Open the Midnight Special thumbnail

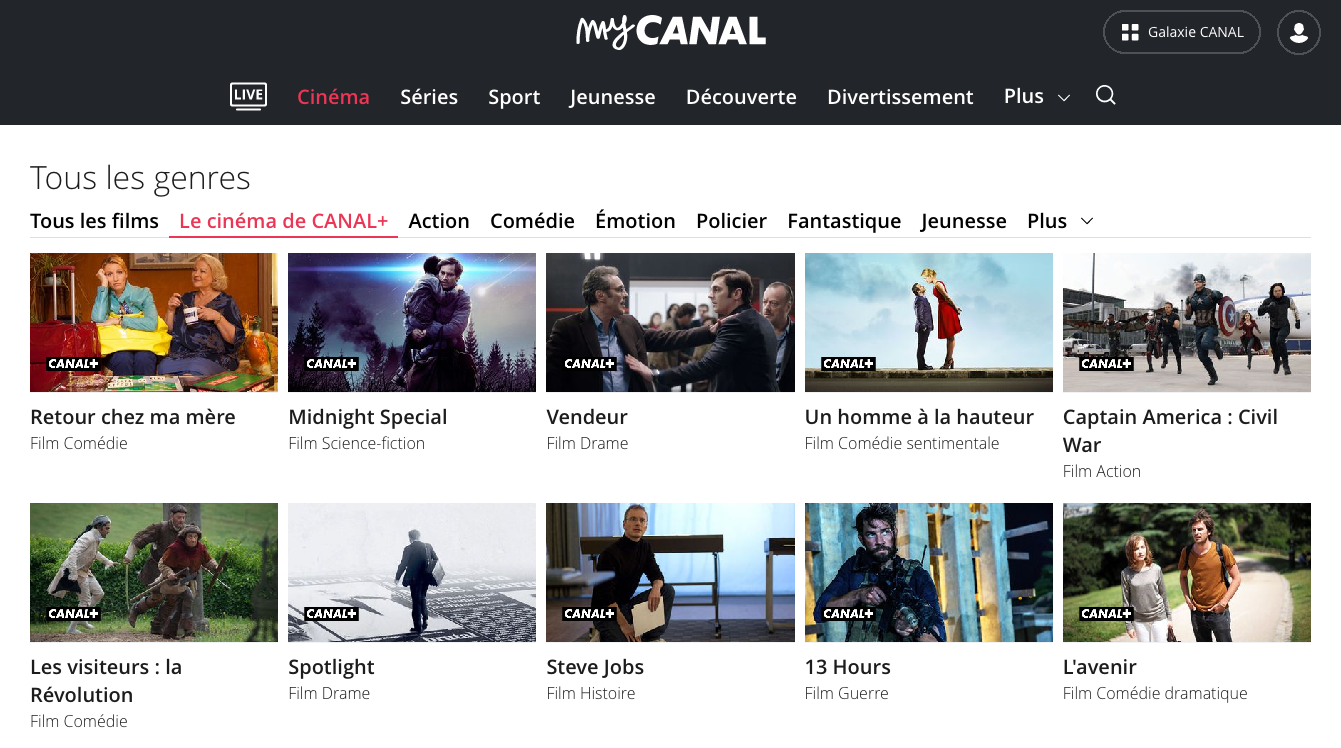[x=412, y=322]
